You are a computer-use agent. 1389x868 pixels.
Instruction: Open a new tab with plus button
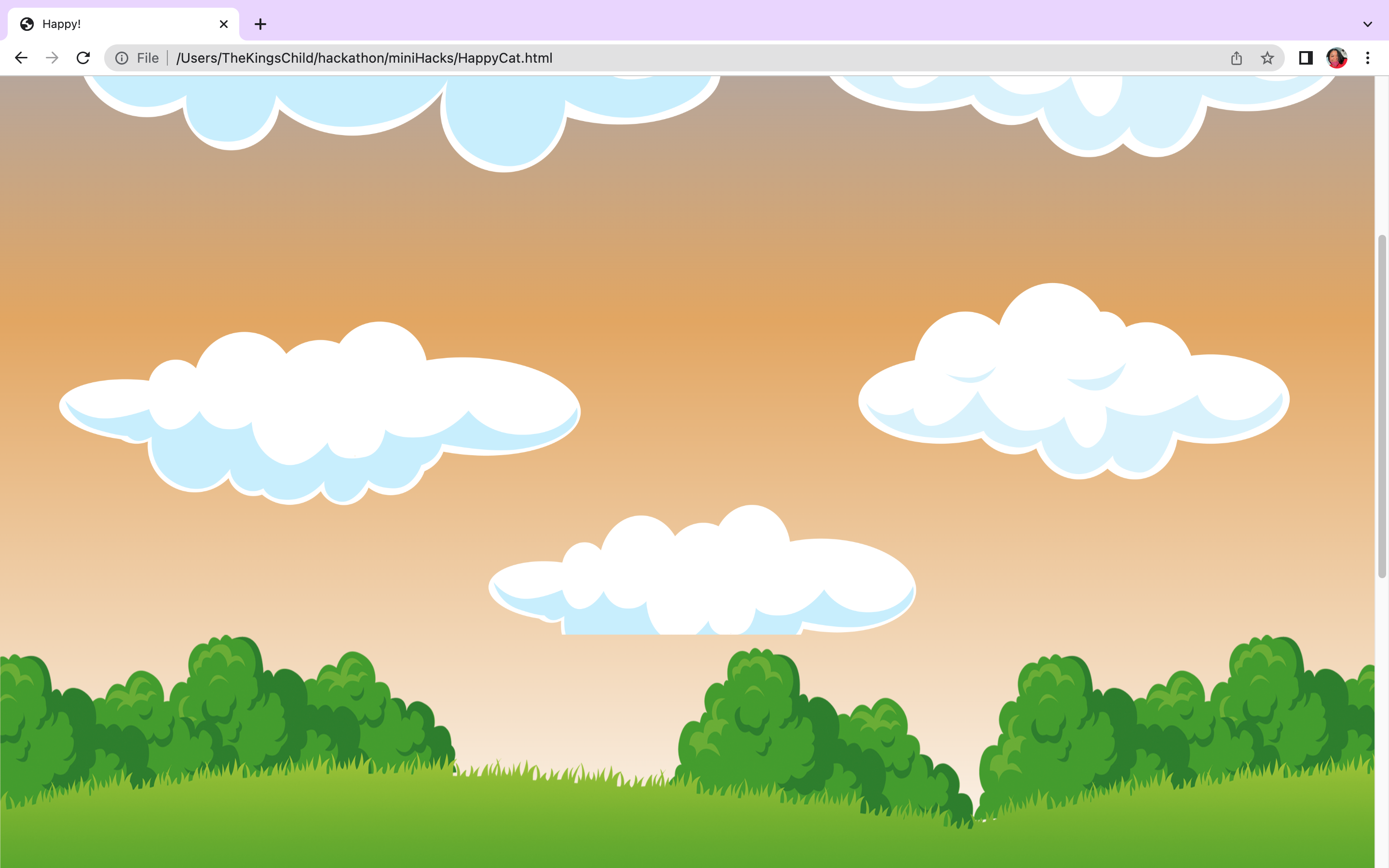(260, 24)
